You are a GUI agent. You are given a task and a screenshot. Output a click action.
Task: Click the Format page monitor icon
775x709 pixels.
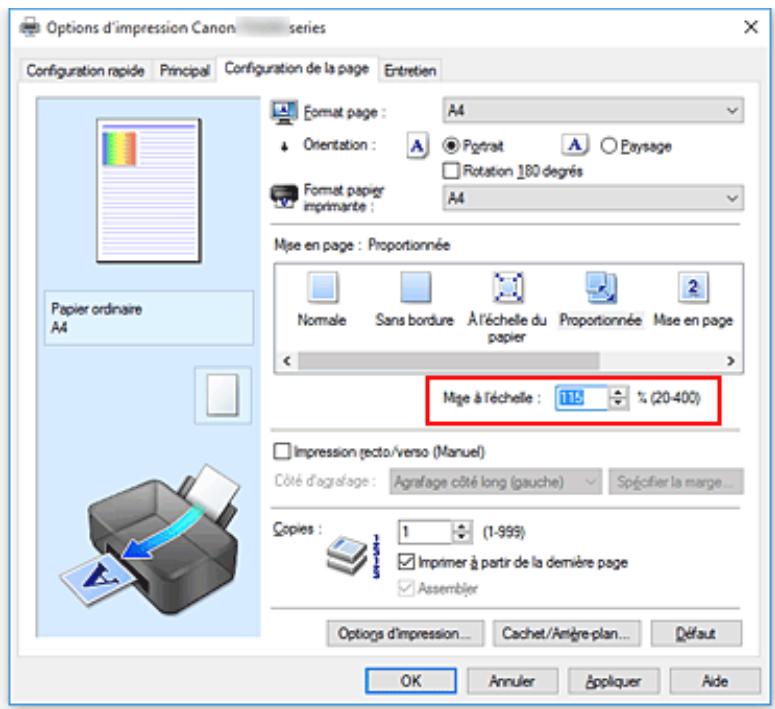(285, 112)
